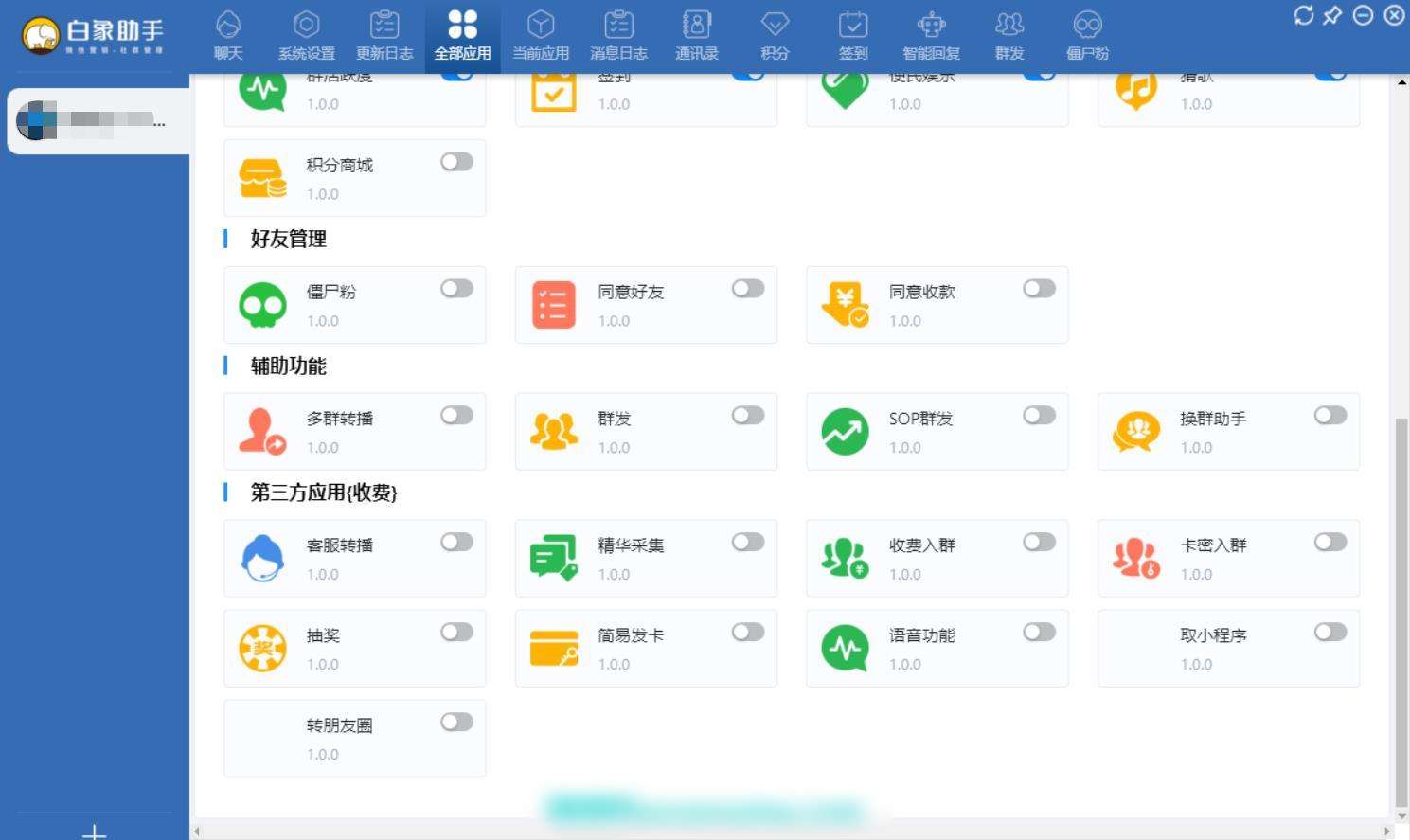
Task: Click the vertical scrollbar thumb
Action: click(x=1401, y=611)
